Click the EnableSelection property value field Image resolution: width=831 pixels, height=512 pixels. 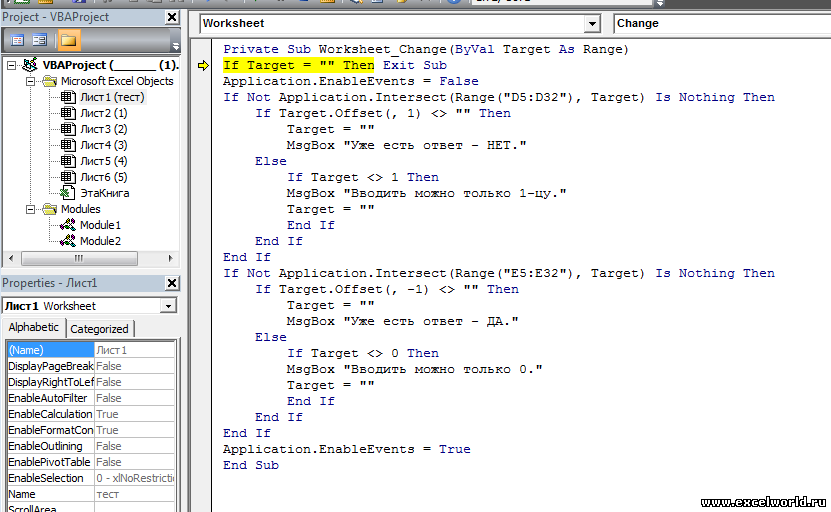pos(135,478)
